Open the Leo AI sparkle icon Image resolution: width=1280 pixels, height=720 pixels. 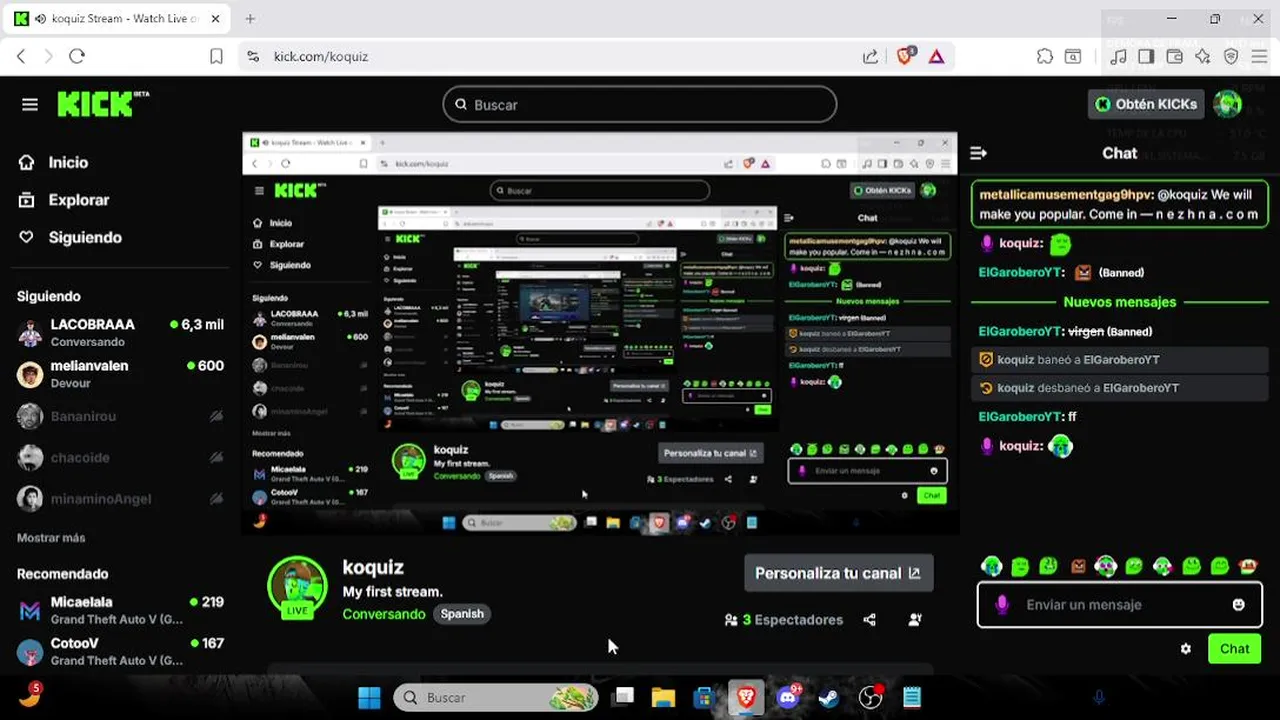point(1203,57)
